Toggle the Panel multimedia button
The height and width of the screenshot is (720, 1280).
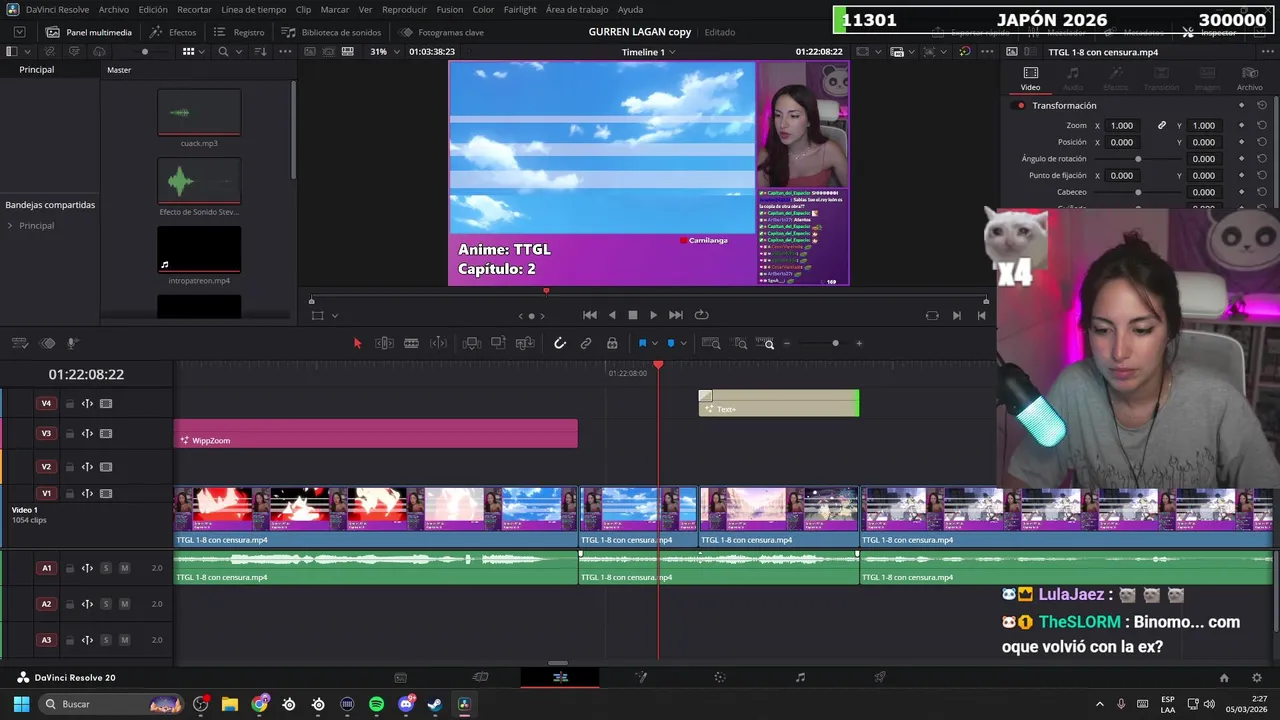88,32
